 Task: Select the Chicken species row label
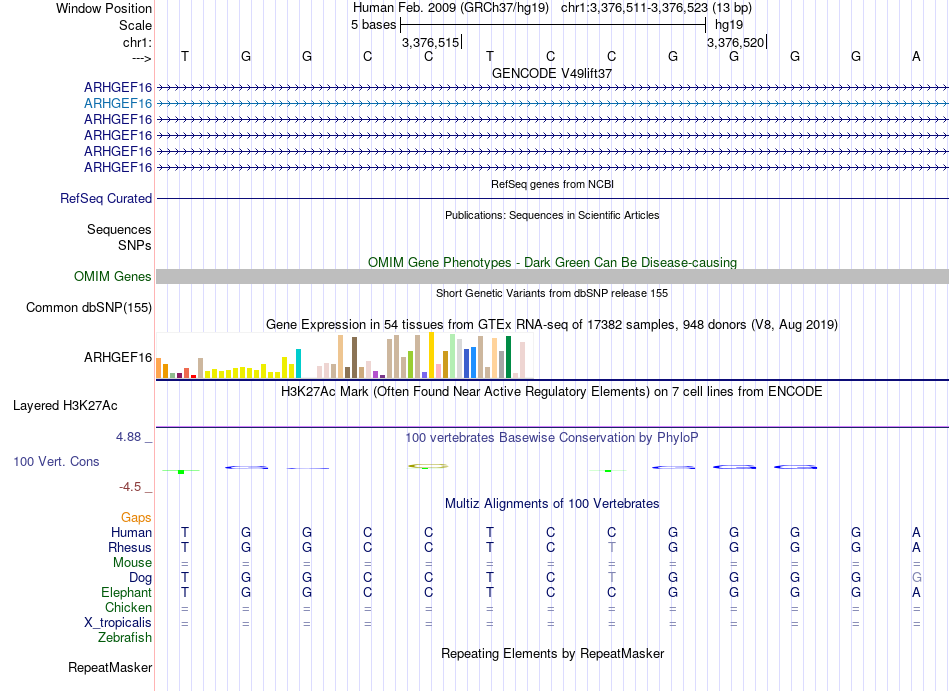(x=128, y=607)
